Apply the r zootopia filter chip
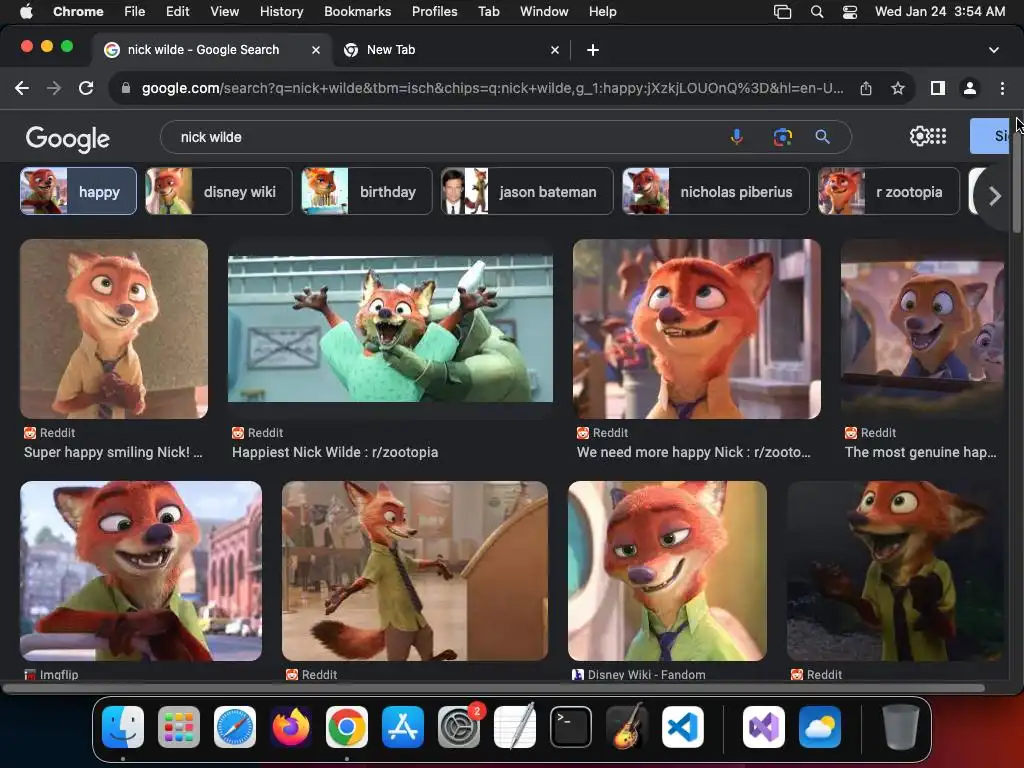This screenshot has height=768, width=1024. 889,191
